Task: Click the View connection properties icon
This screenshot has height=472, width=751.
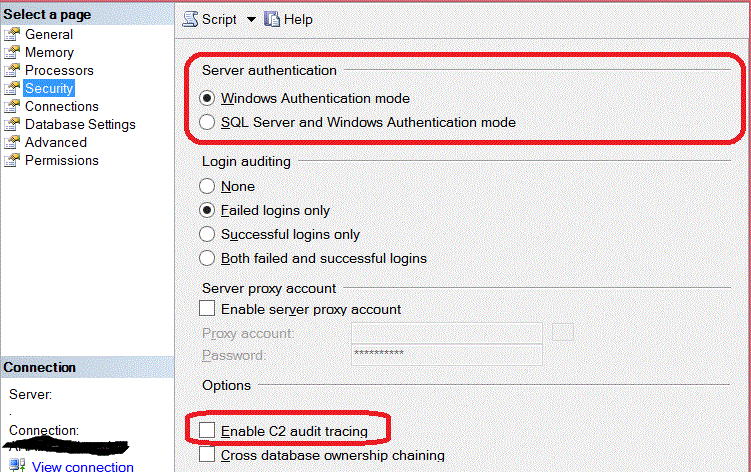Action: tap(17, 466)
